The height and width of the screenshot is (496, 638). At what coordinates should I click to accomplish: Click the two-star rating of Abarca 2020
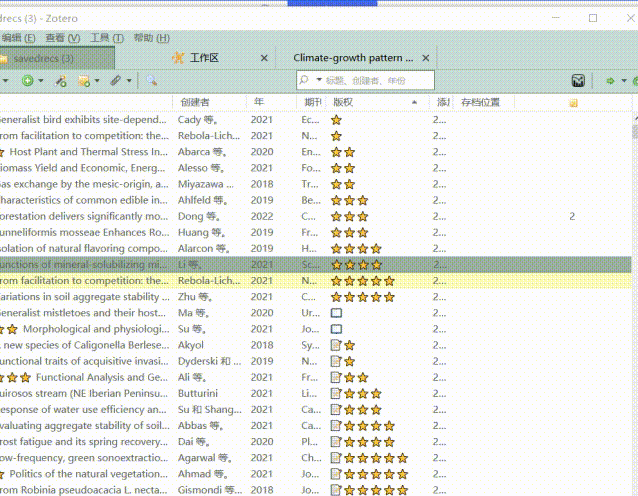point(343,152)
